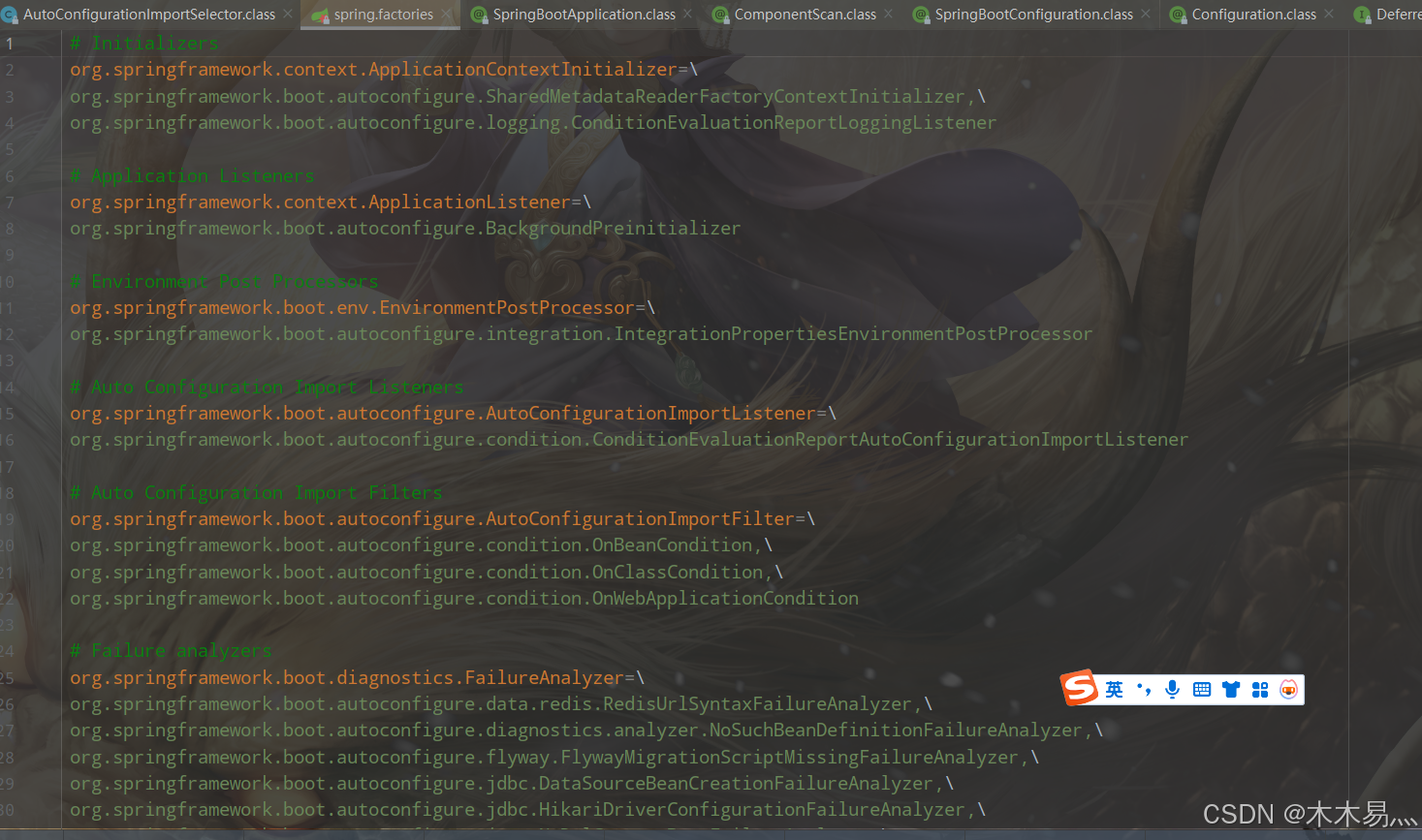Click the HikariDriverConfigurationFailureAnalyzer line
Viewport: 1422px width, 840px height.
528,810
